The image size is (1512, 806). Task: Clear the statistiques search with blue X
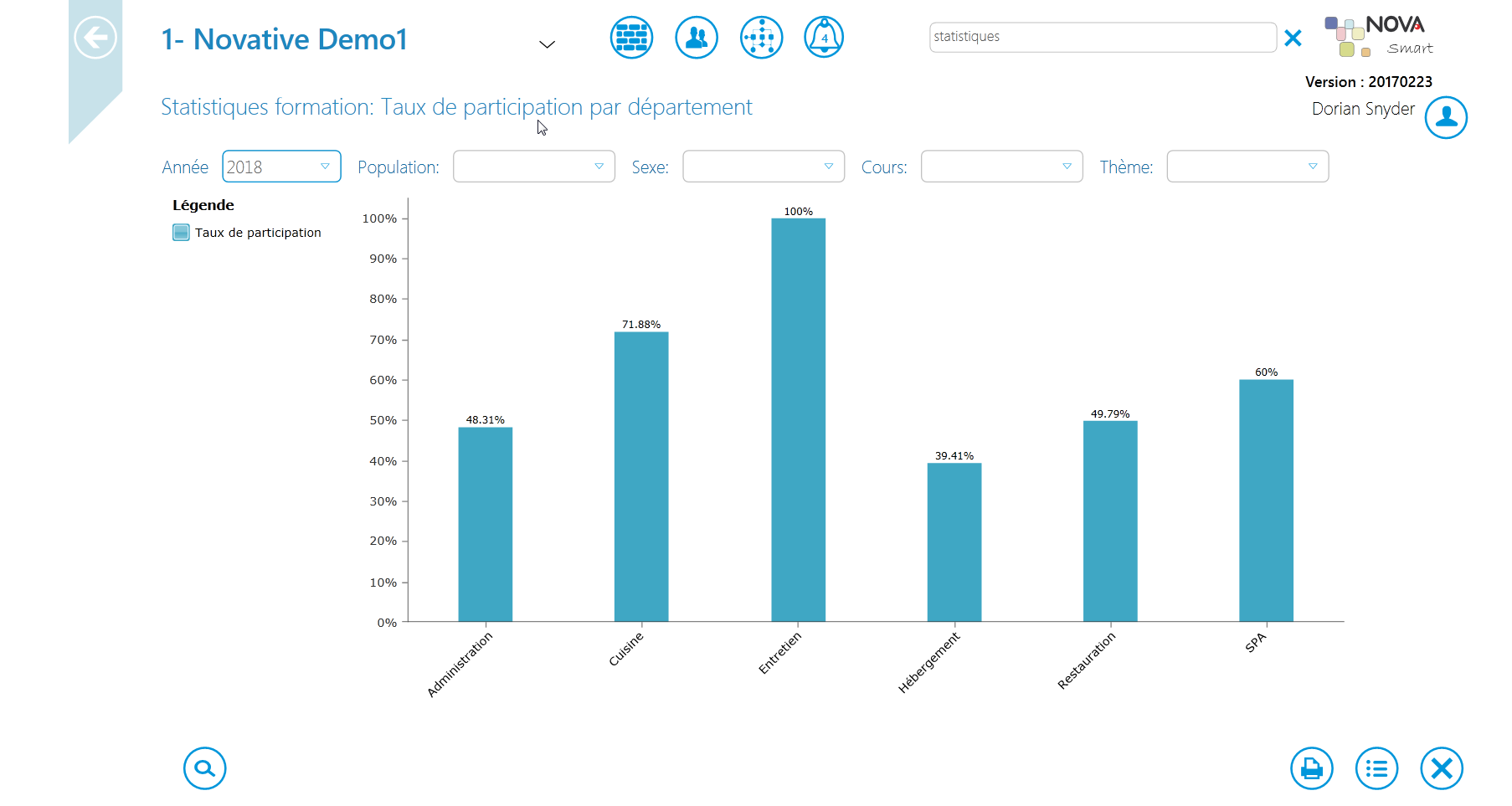tap(1293, 38)
